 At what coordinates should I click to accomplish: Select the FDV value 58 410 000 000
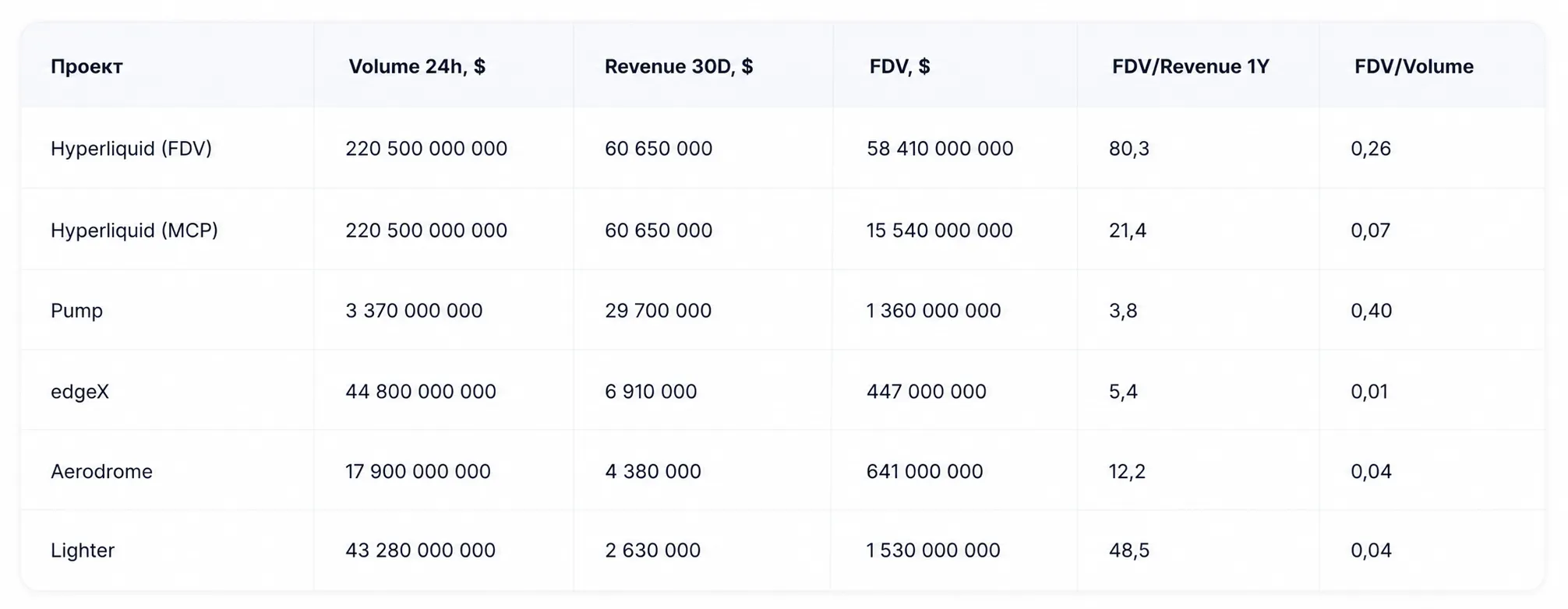pyautogui.click(x=940, y=149)
